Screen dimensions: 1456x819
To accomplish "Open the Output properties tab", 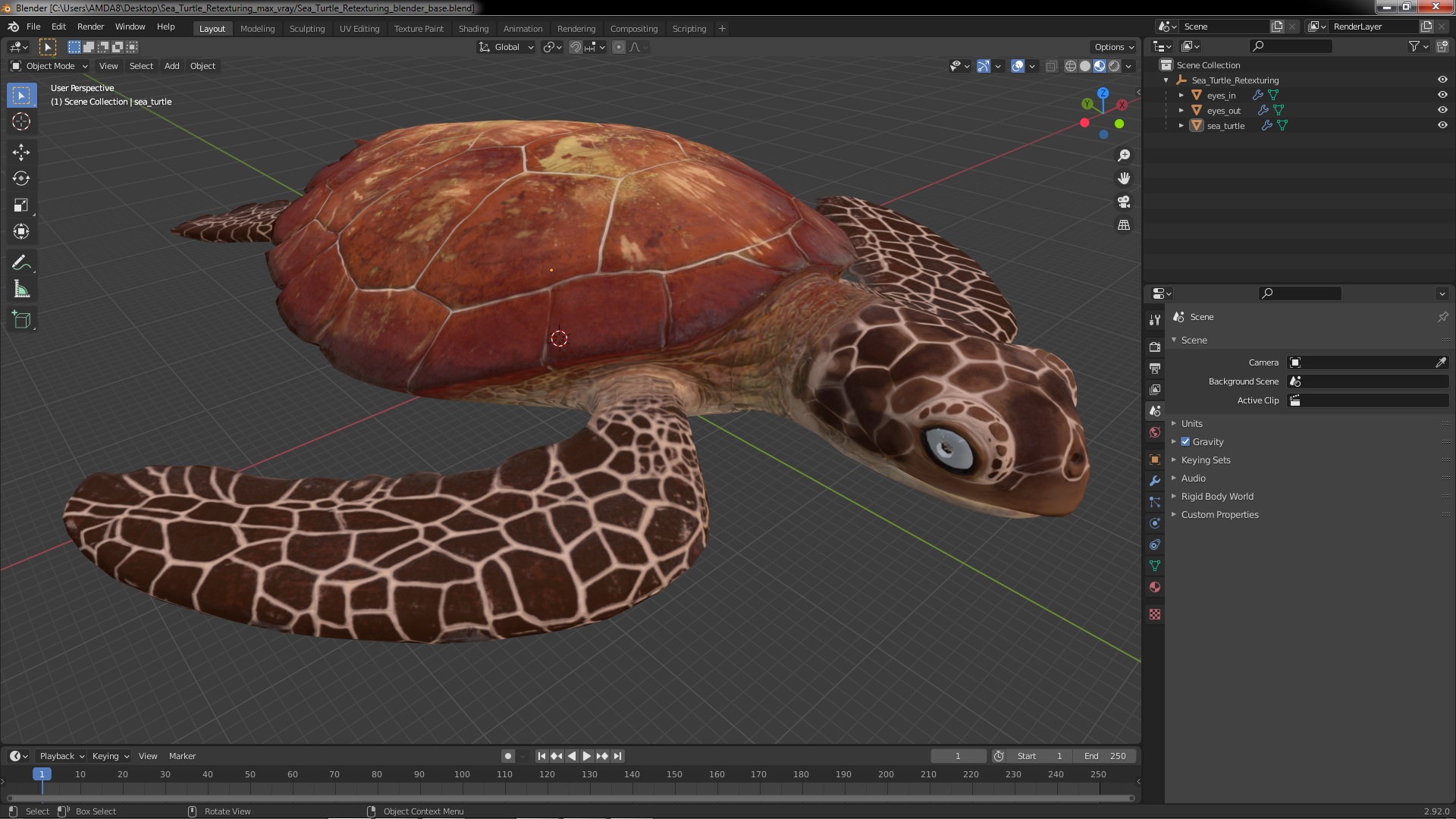I will (1154, 368).
